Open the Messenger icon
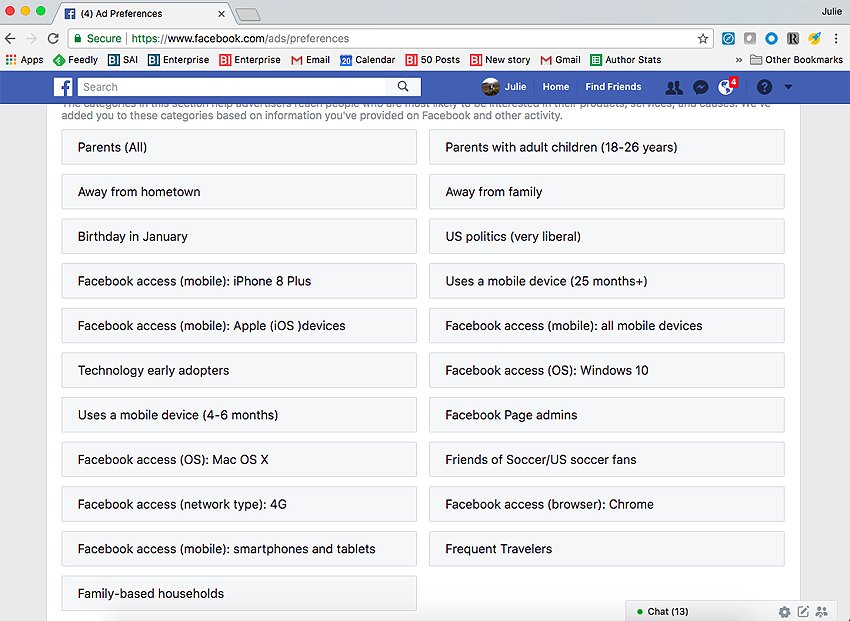 tap(700, 87)
